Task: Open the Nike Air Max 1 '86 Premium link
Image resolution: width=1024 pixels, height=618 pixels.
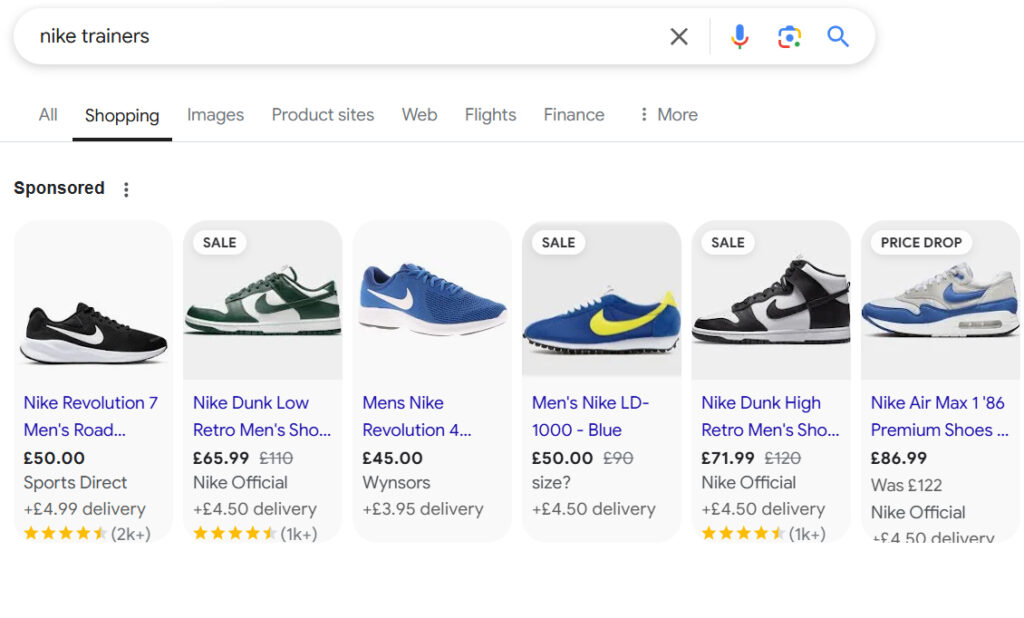Action: pos(939,416)
